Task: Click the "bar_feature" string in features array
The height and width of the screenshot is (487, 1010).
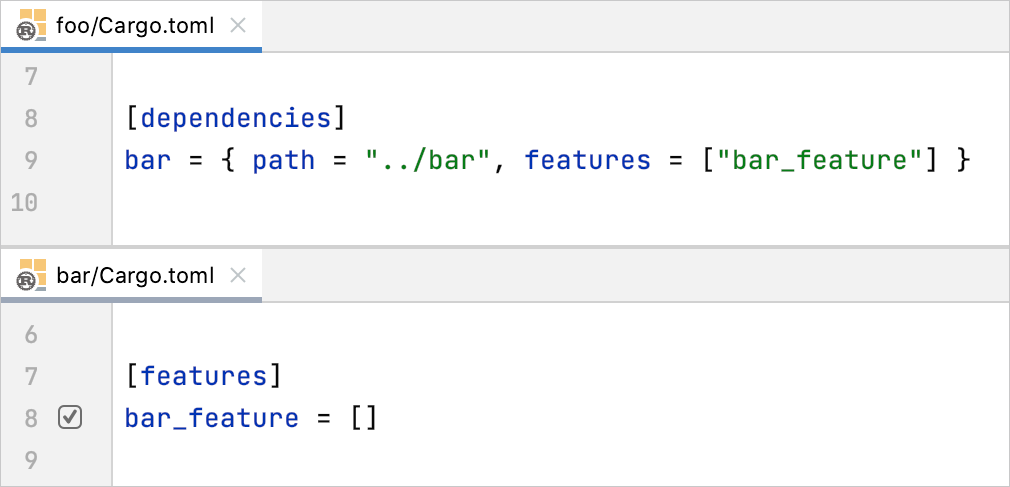Action: click(821, 160)
